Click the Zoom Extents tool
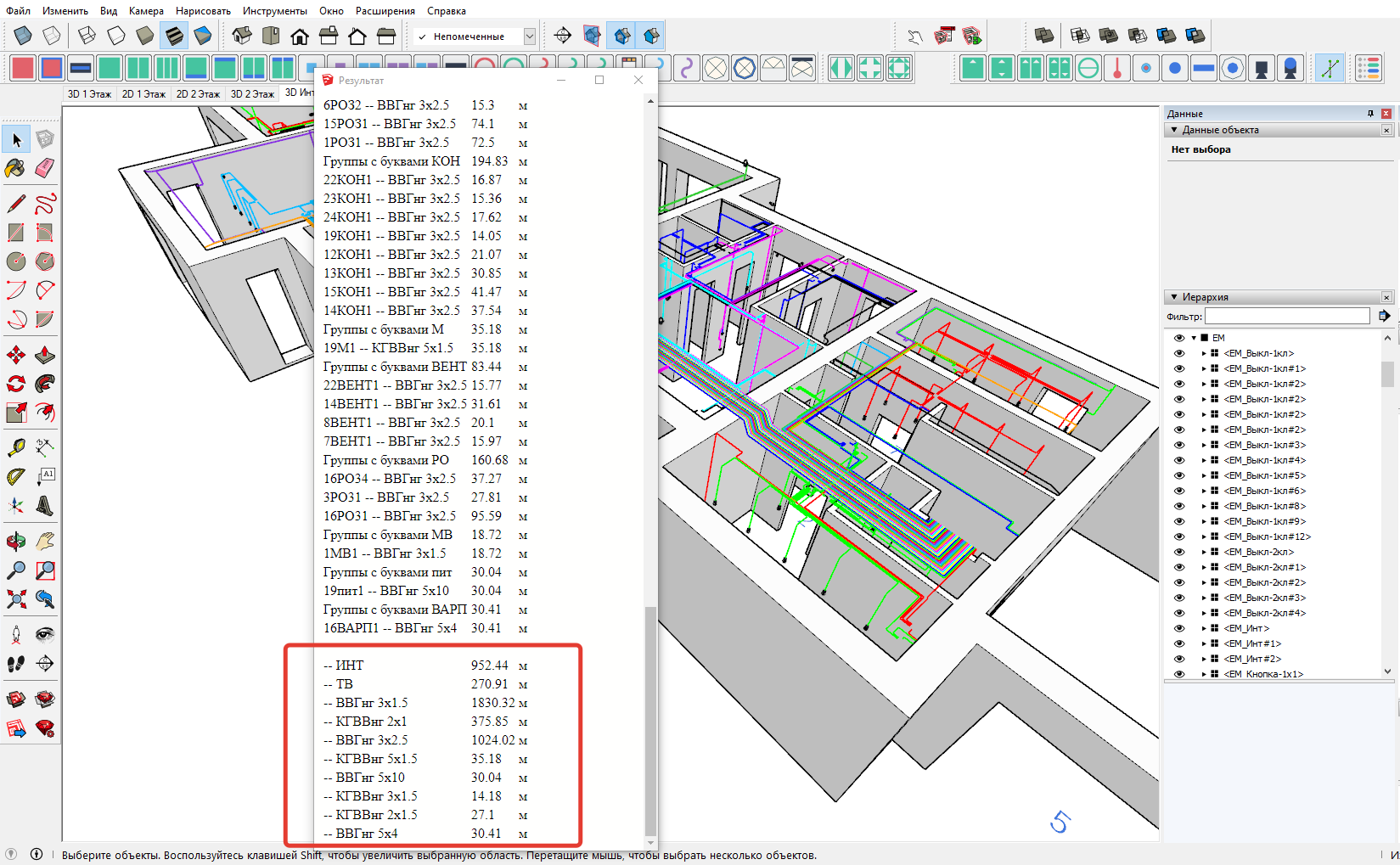The width and height of the screenshot is (1400, 865). tap(15, 599)
